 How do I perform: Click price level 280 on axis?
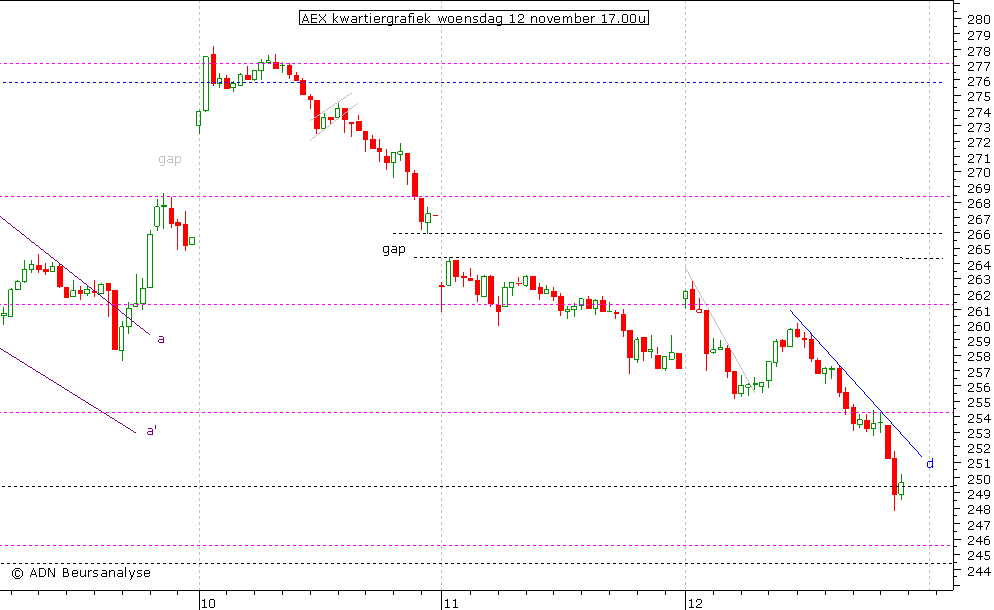pyautogui.click(x=978, y=19)
